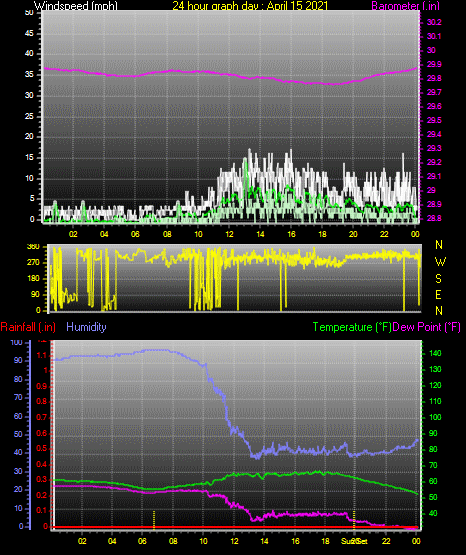The image size is (466, 555).
Task: Click hour 04 under the humidity chart
Action: [x=112, y=541]
